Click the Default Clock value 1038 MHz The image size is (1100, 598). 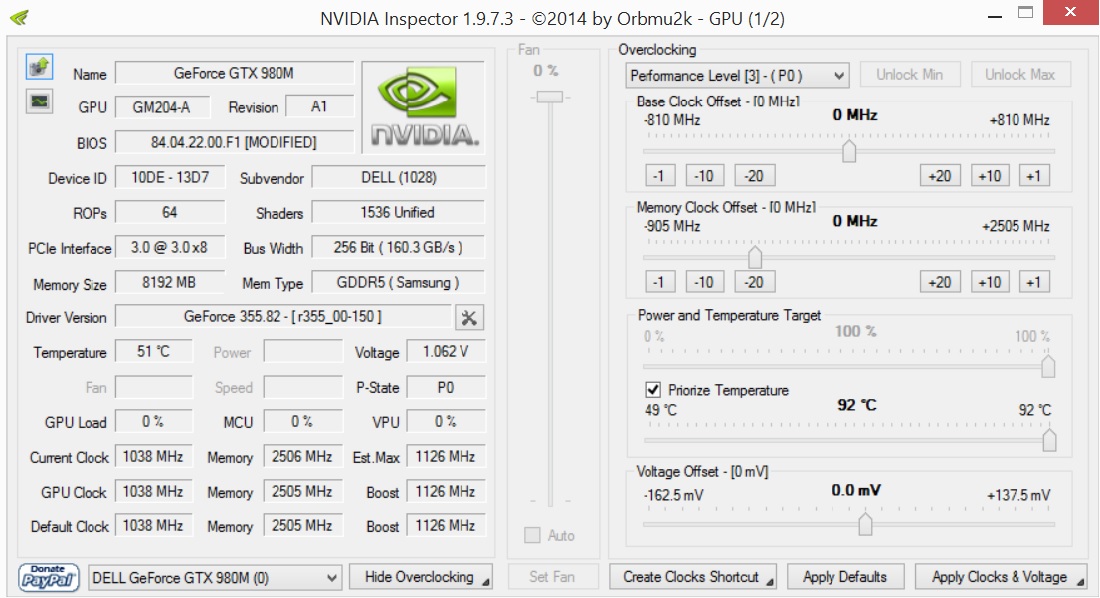(154, 526)
